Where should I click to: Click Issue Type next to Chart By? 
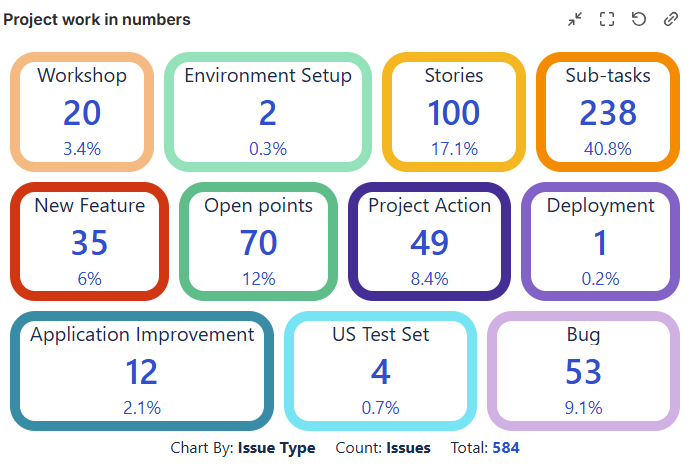(x=276, y=448)
